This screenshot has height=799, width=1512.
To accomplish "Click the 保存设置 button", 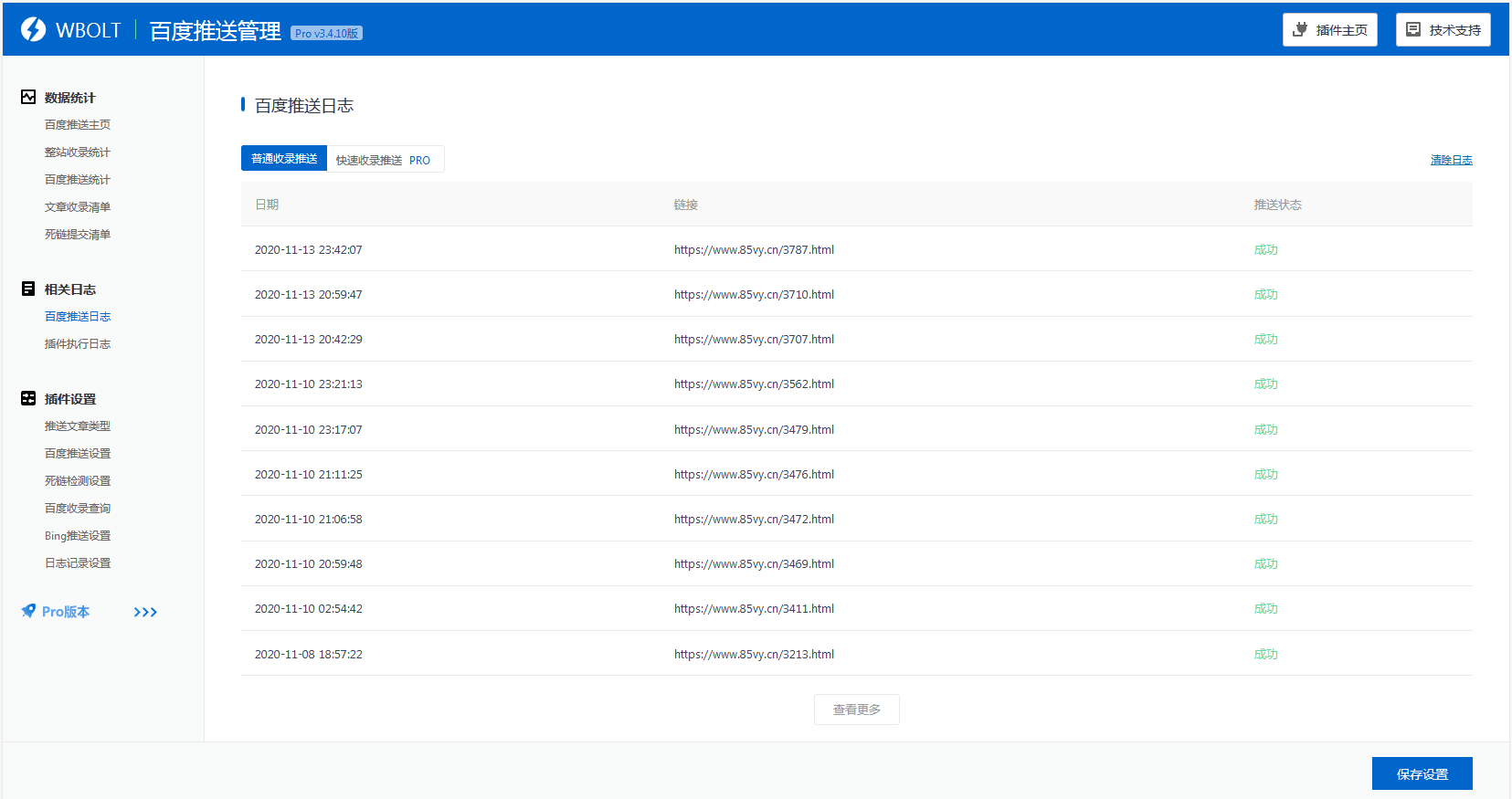I will click(1422, 773).
